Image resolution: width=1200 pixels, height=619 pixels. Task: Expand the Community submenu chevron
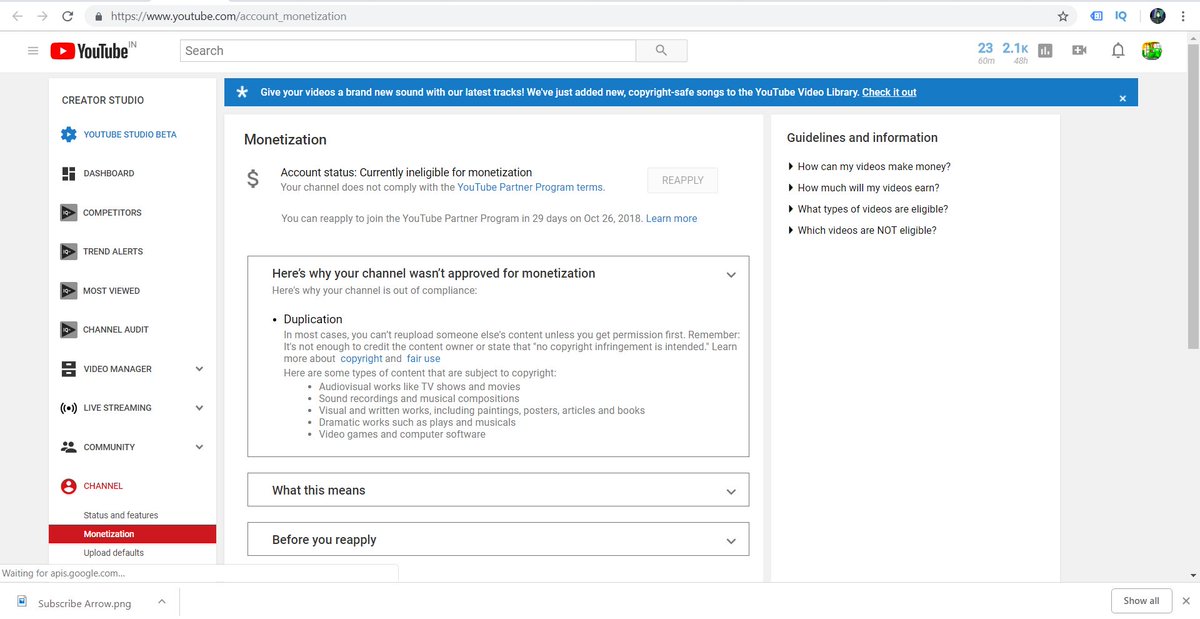pyautogui.click(x=199, y=447)
